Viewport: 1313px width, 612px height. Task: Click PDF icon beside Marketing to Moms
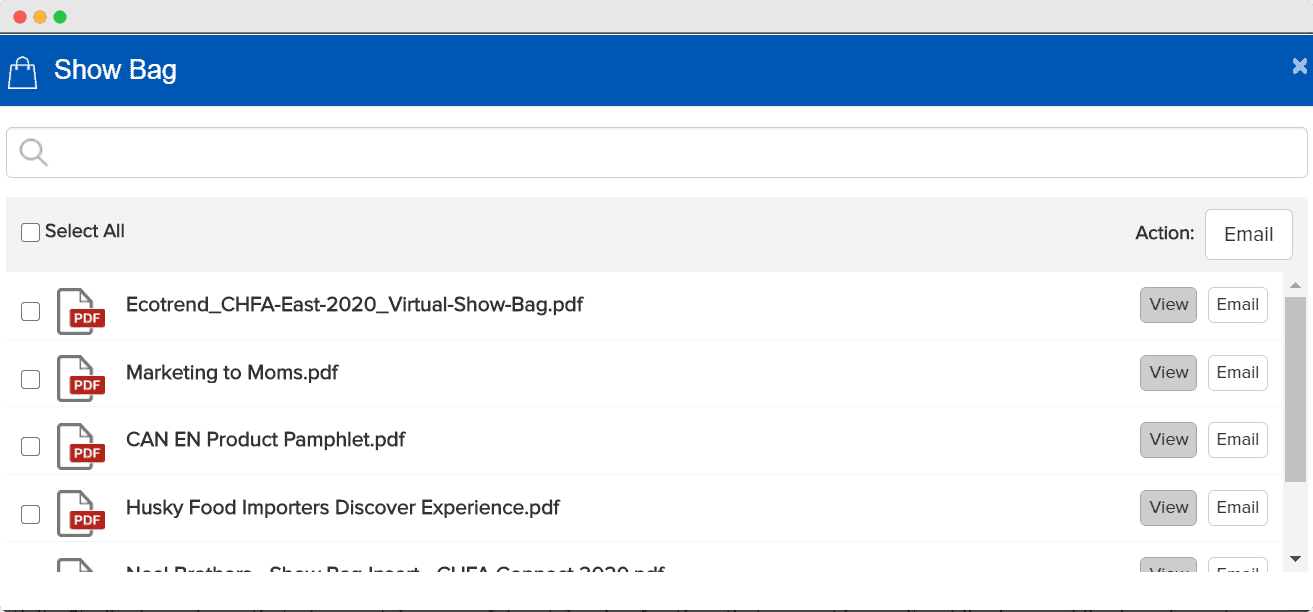click(x=80, y=378)
